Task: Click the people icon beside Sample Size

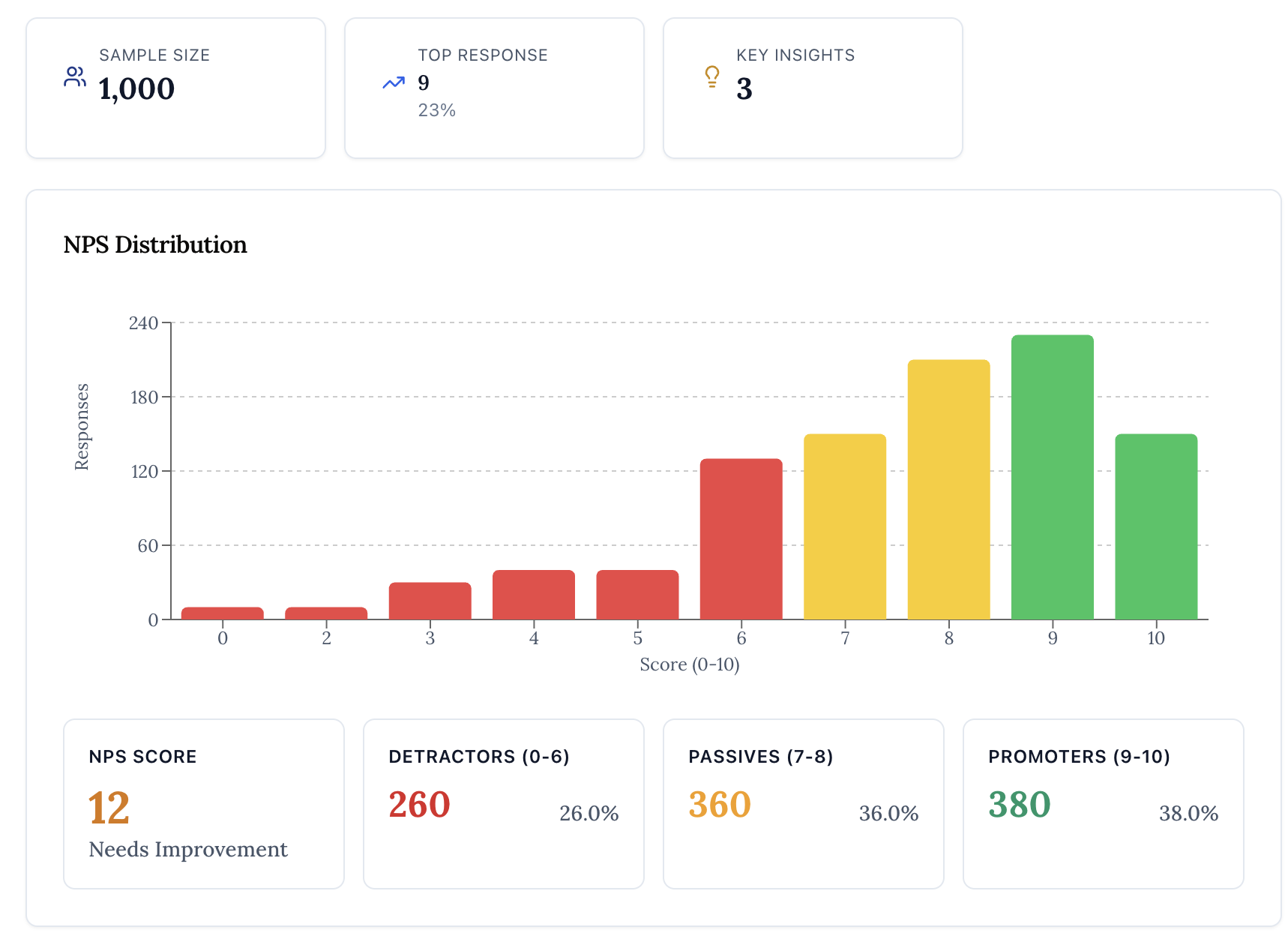Action: 74,77
